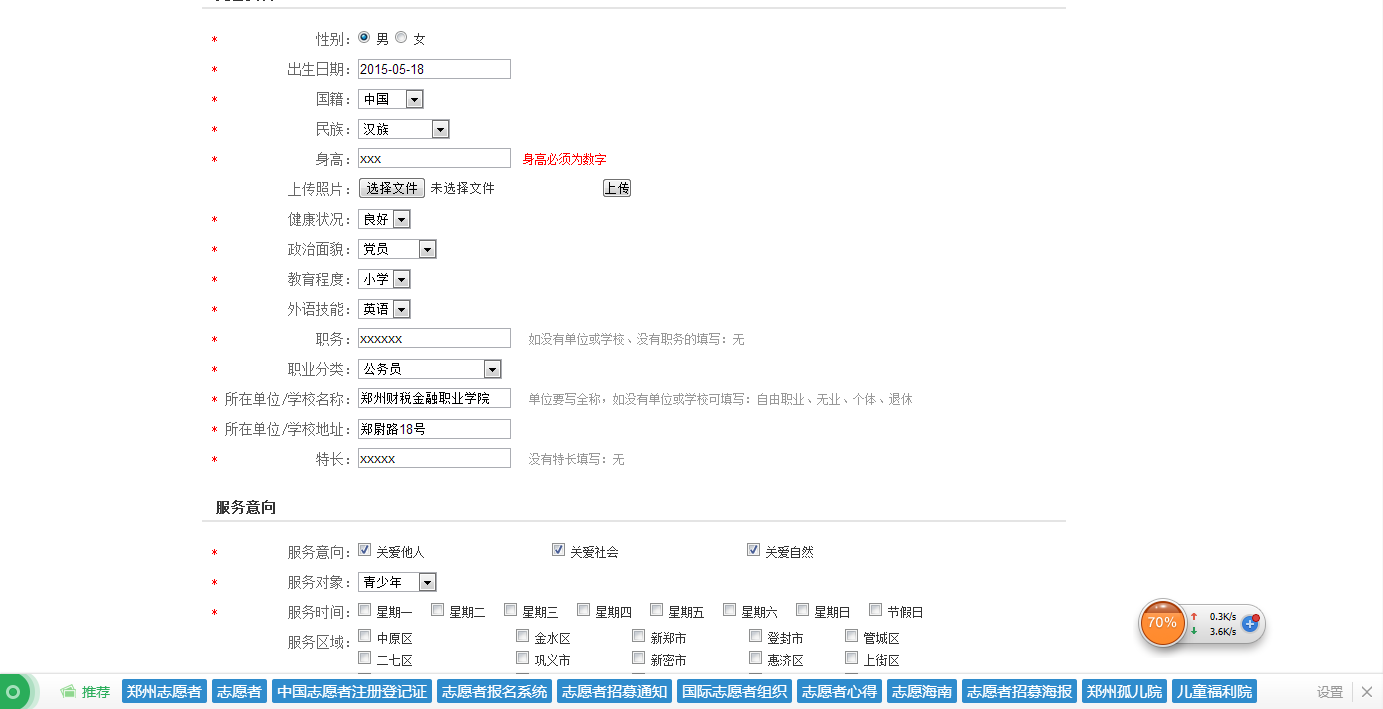This screenshot has width=1383, height=709.
Task: Click the green 推荐 icon
Action: 69,692
